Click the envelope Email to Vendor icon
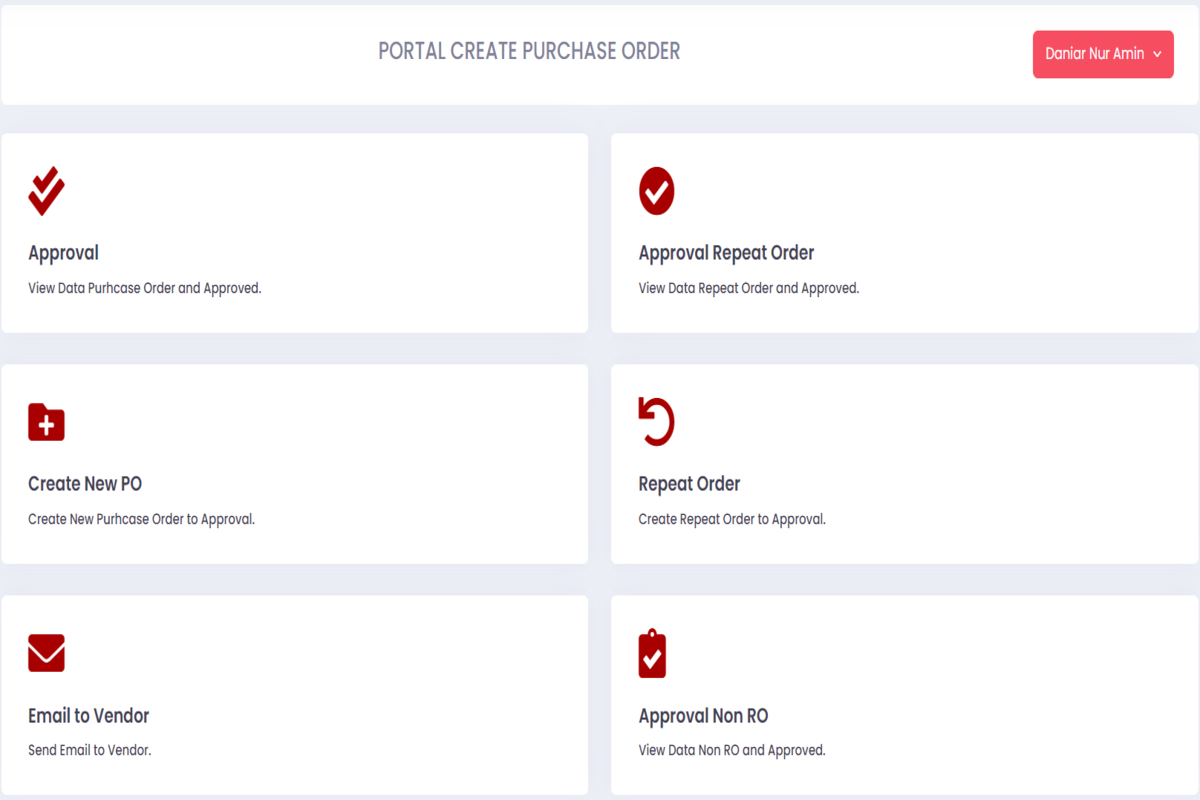This screenshot has height=800, width=1200. (46, 653)
